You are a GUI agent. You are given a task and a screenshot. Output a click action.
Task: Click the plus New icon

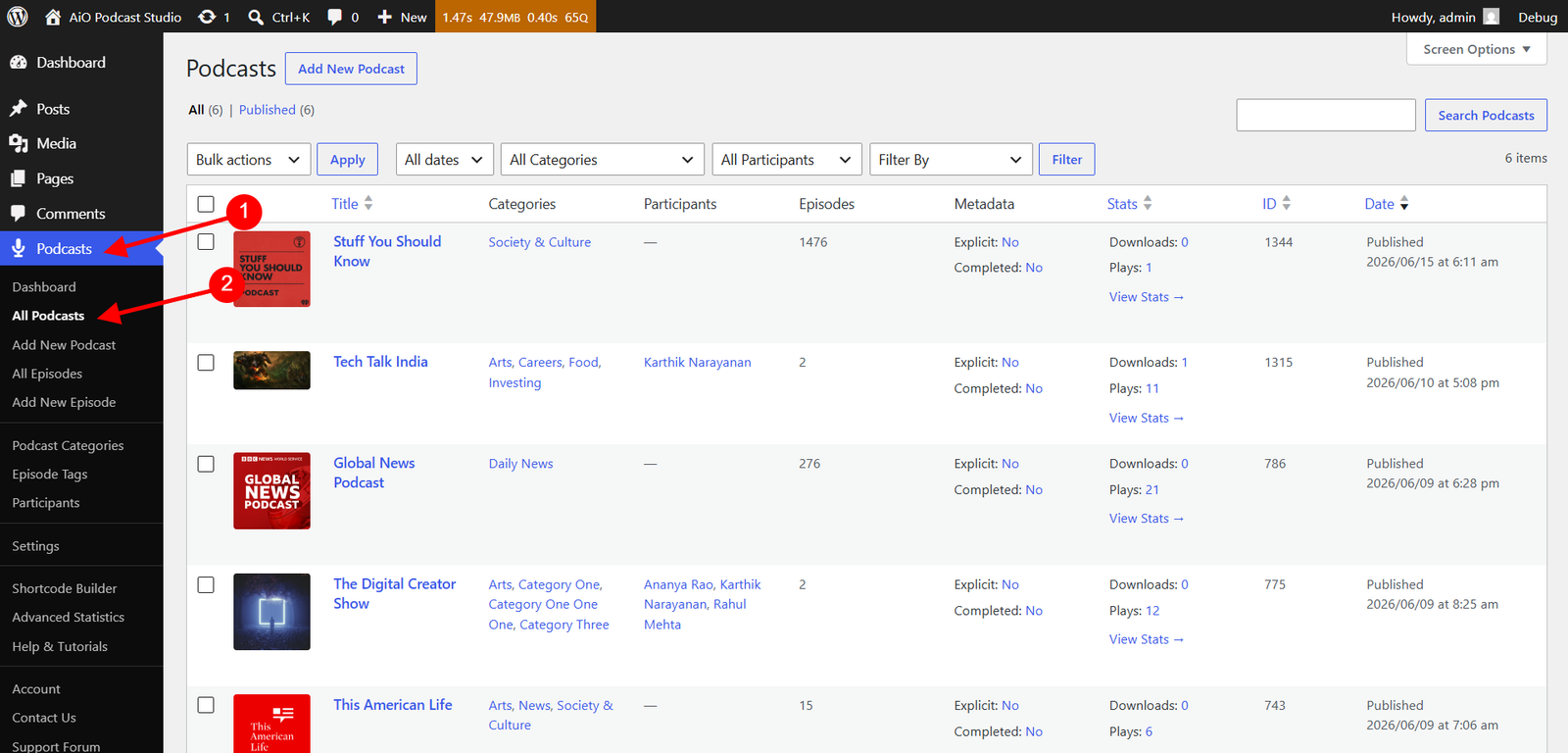385,17
